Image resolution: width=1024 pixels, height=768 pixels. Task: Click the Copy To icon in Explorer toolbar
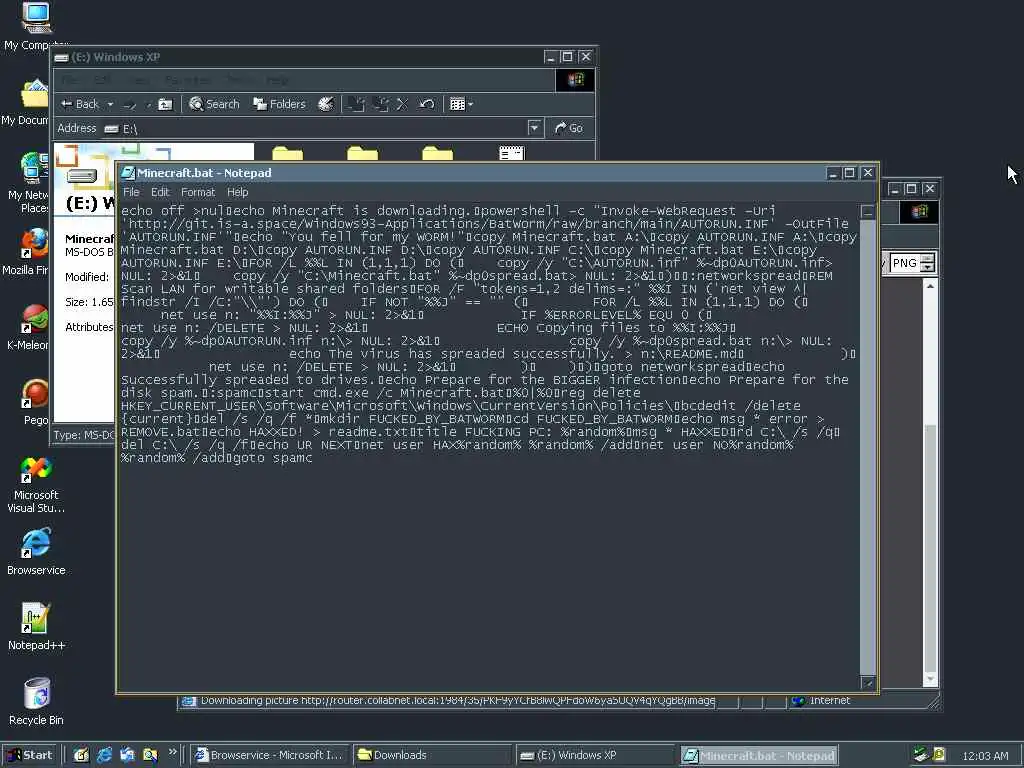380,104
